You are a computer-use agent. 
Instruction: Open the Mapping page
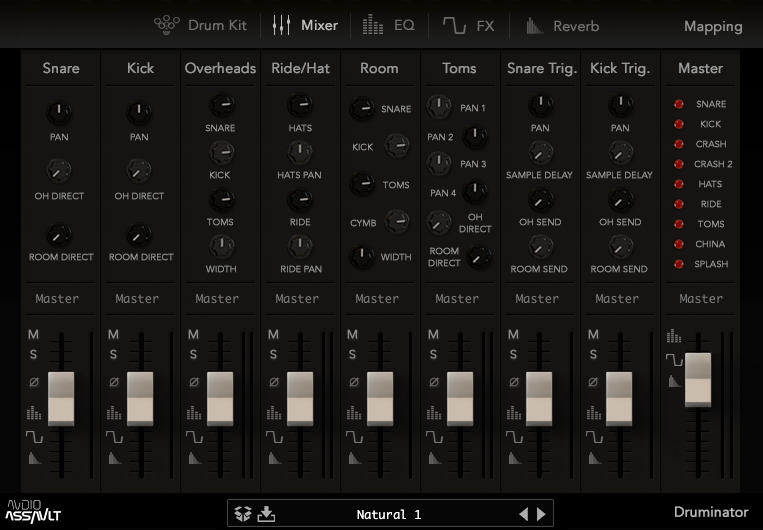[713, 26]
